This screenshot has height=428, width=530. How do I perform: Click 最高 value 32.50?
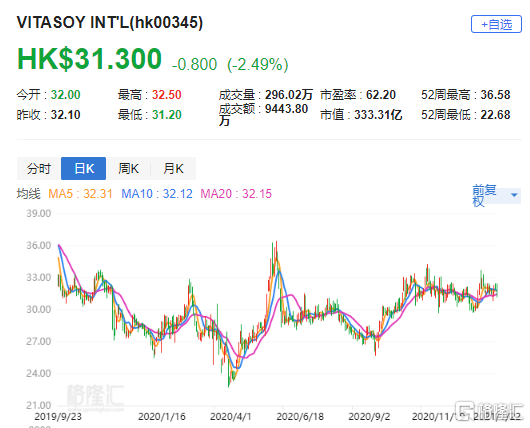(167, 95)
